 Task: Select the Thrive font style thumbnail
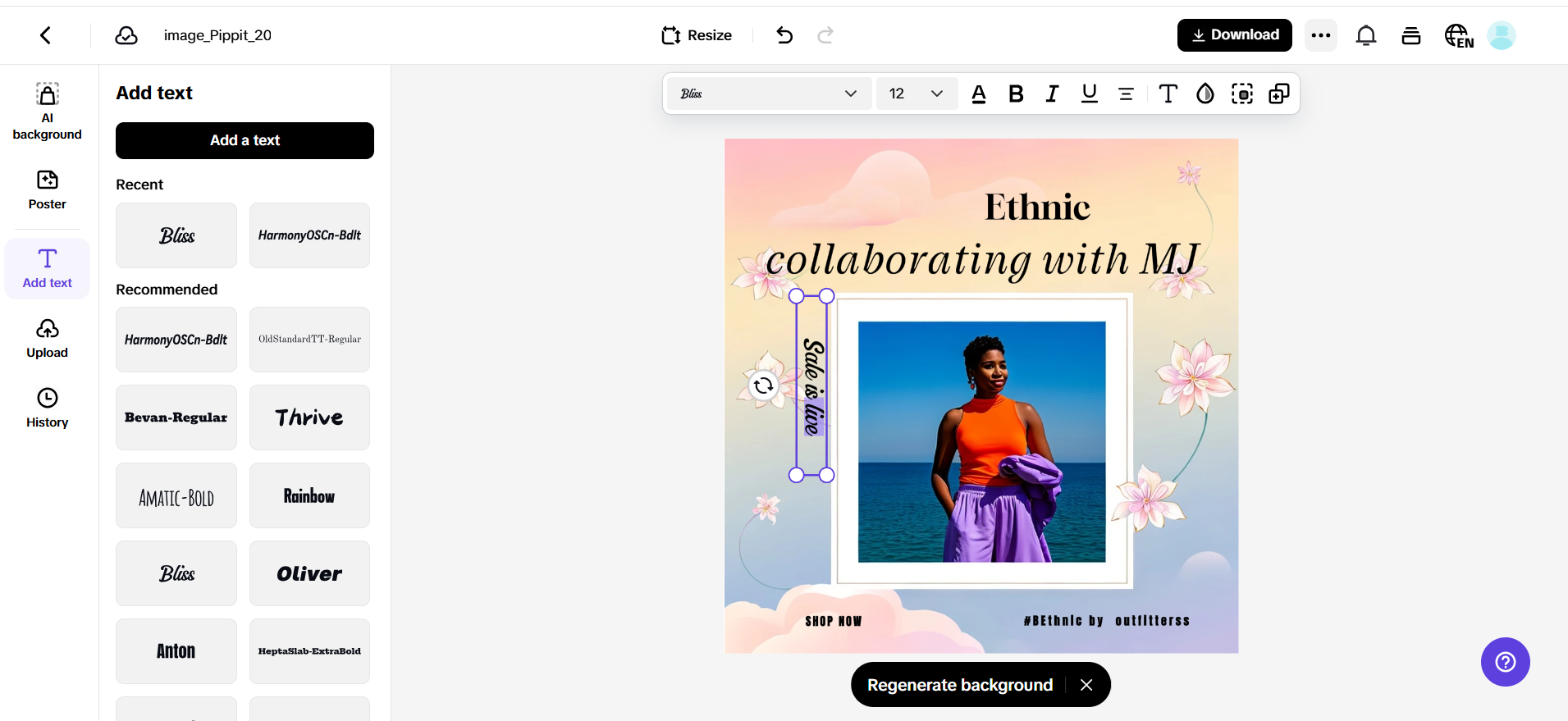tap(309, 418)
